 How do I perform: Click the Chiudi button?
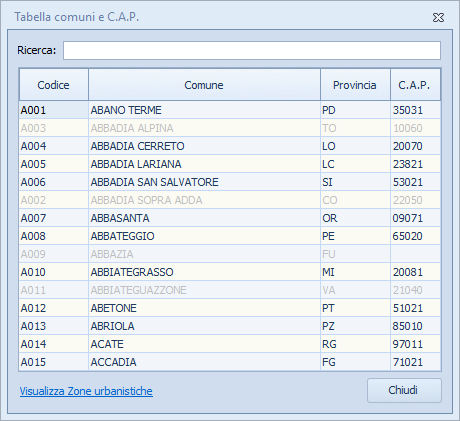pyautogui.click(x=404, y=390)
